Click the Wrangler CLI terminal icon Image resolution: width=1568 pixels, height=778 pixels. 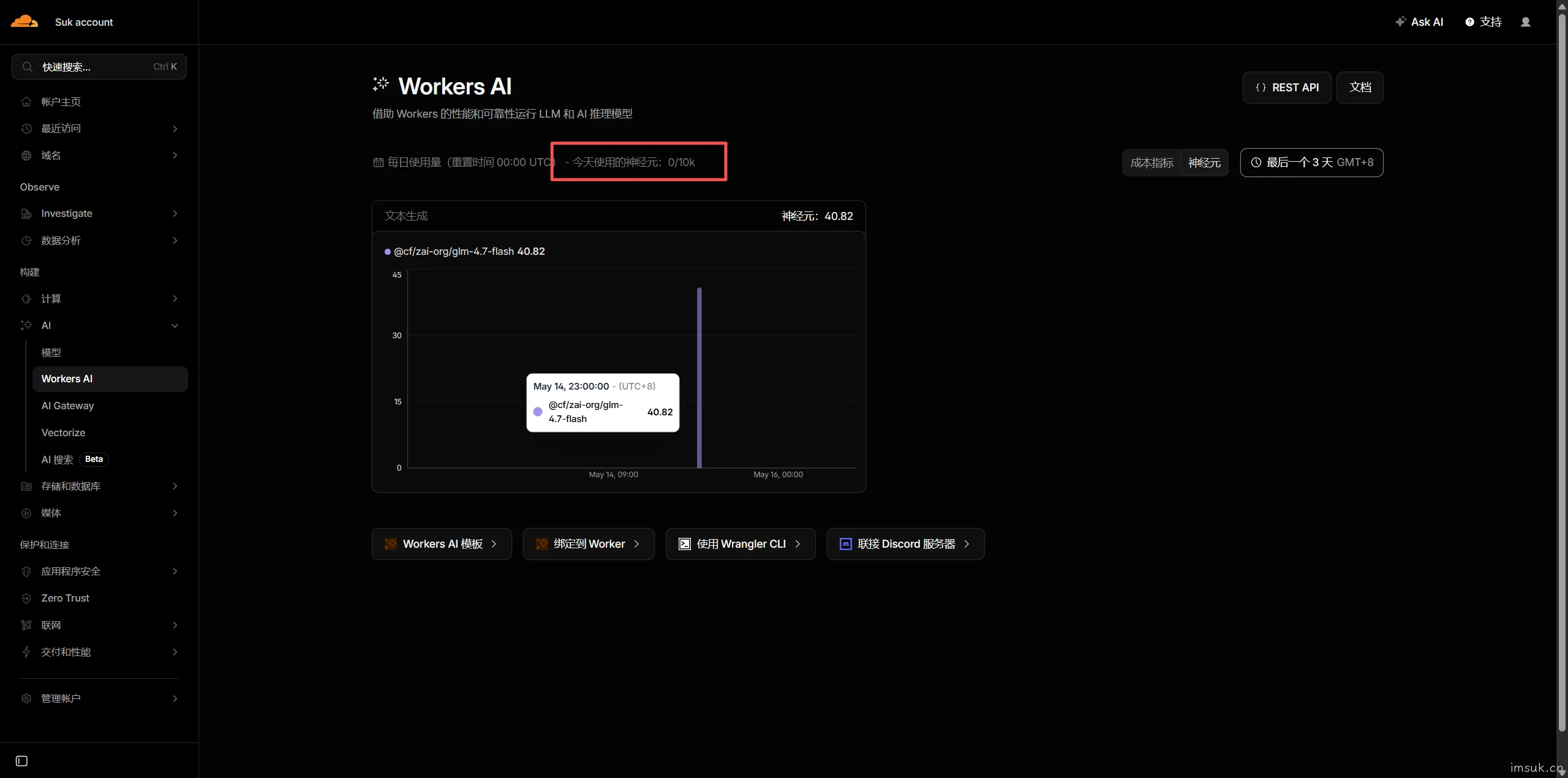coord(684,544)
